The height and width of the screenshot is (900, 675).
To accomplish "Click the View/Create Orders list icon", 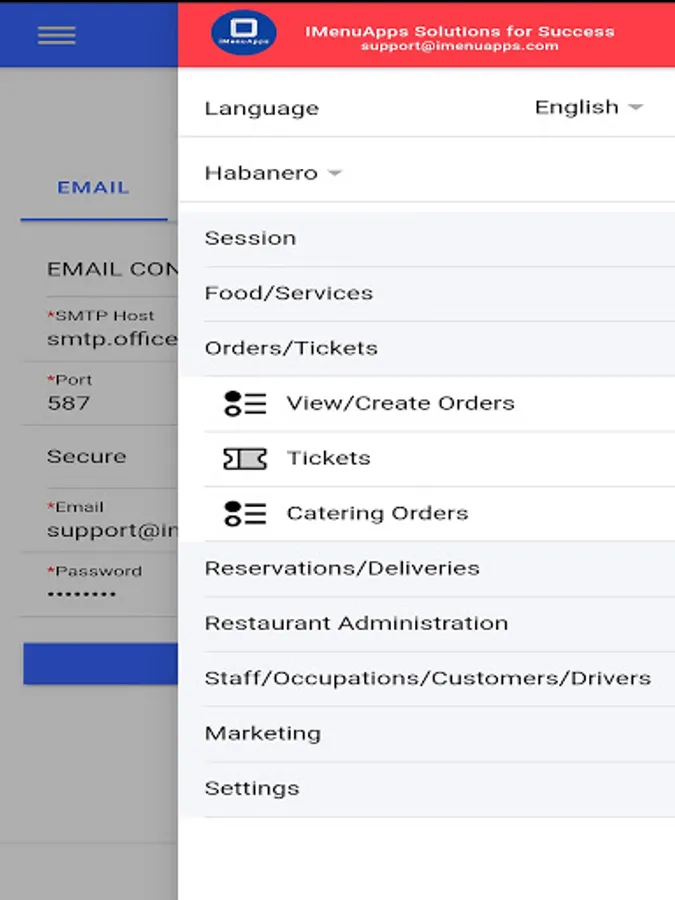I will 245,404.
